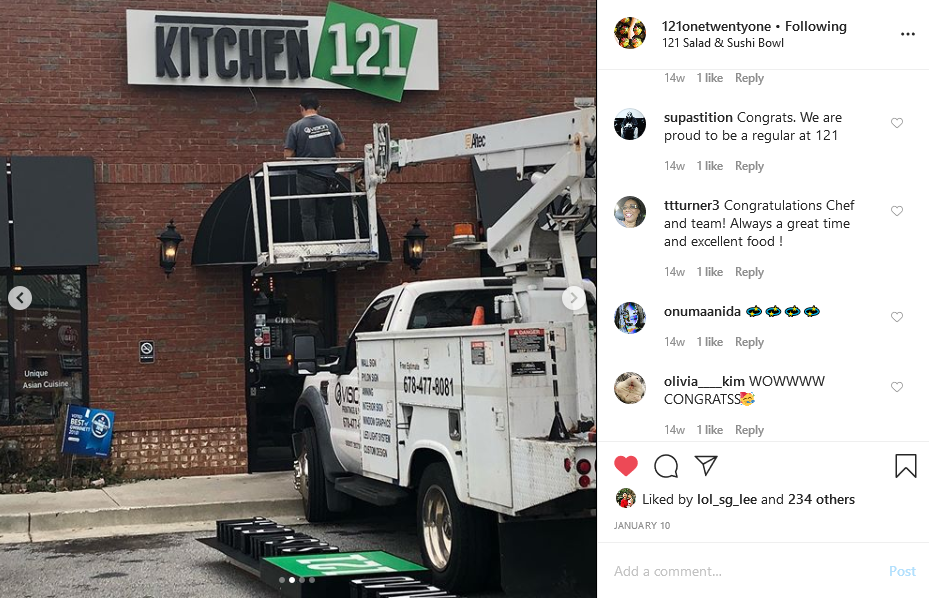Like ttturner3's comment heart
The width and height of the screenshot is (929, 598).
point(897,211)
